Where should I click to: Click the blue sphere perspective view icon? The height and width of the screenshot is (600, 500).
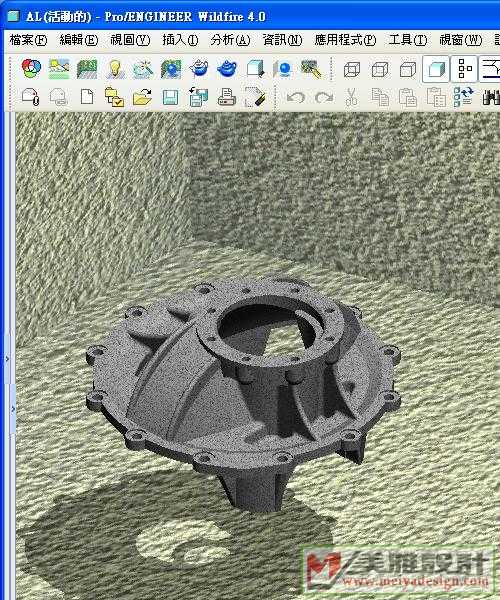tap(171, 69)
